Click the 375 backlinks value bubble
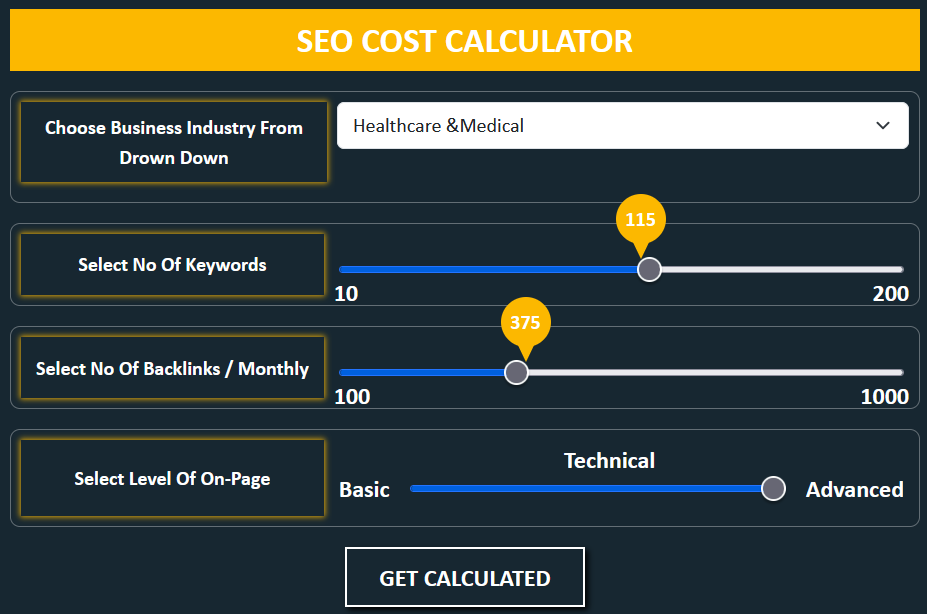 click(x=525, y=322)
